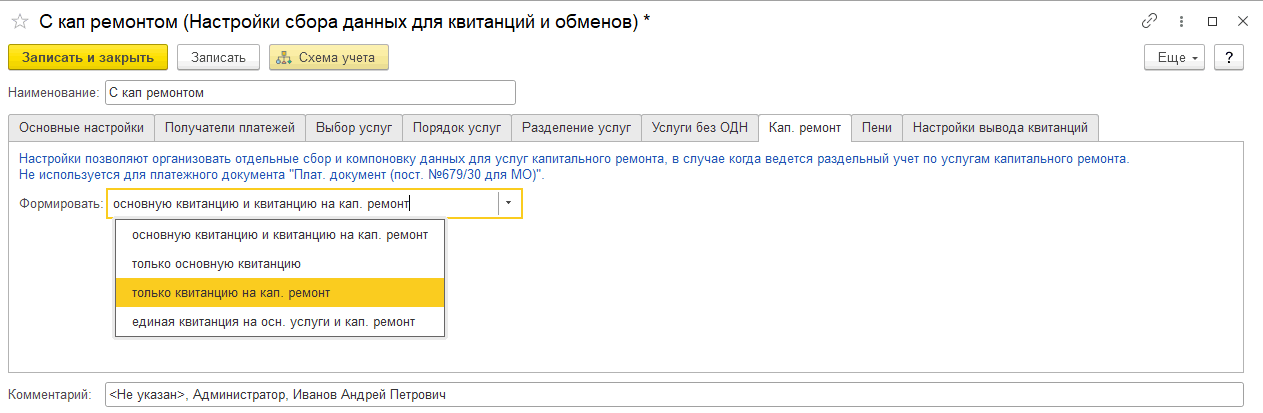Click Записать и закрыть button
The height and width of the screenshot is (413, 1263).
point(88,57)
